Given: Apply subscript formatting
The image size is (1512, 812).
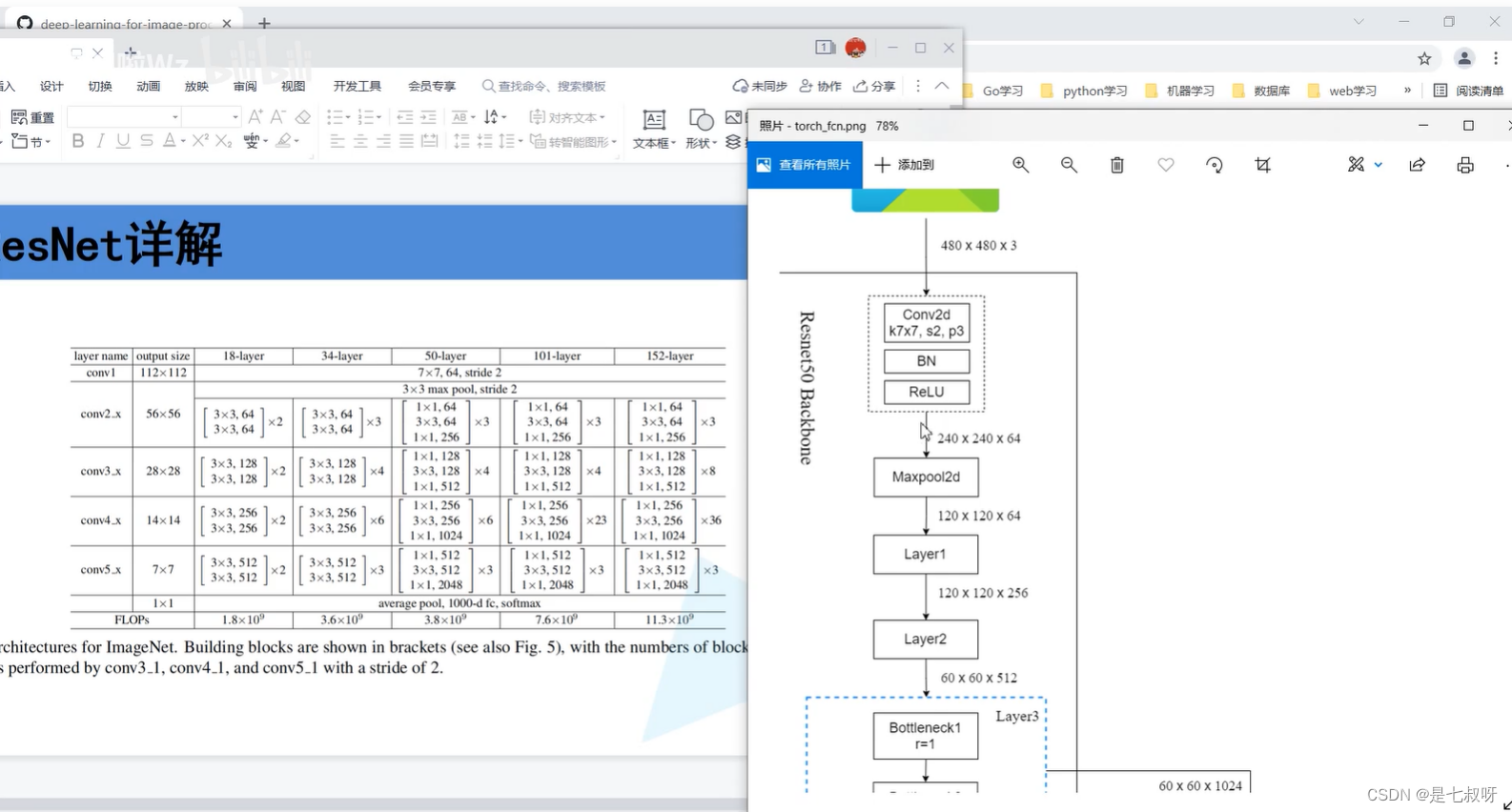Looking at the screenshot, I should point(224,141).
